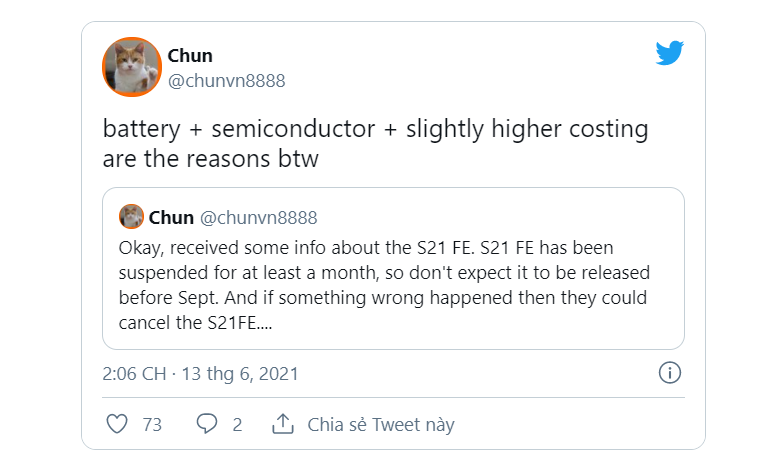
Task: Click Chun's large cat profile picture
Action: click(132, 67)
